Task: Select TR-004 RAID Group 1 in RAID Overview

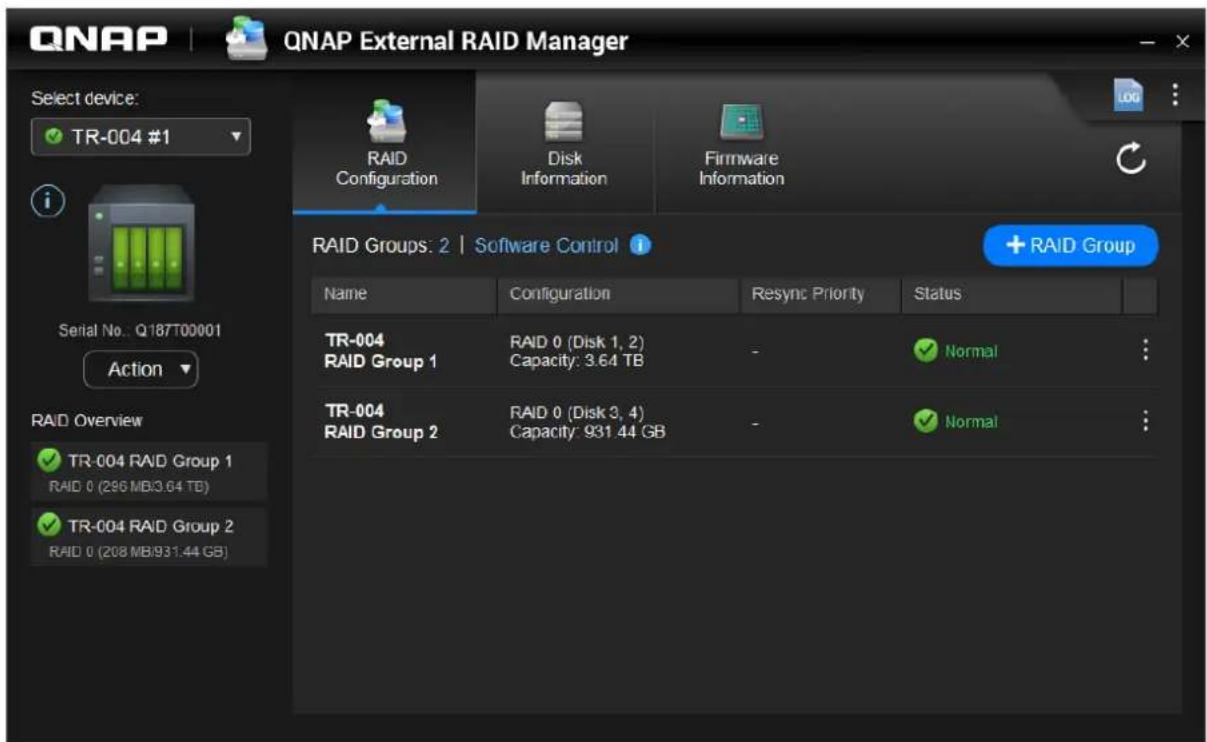Action: coord(149,470)
